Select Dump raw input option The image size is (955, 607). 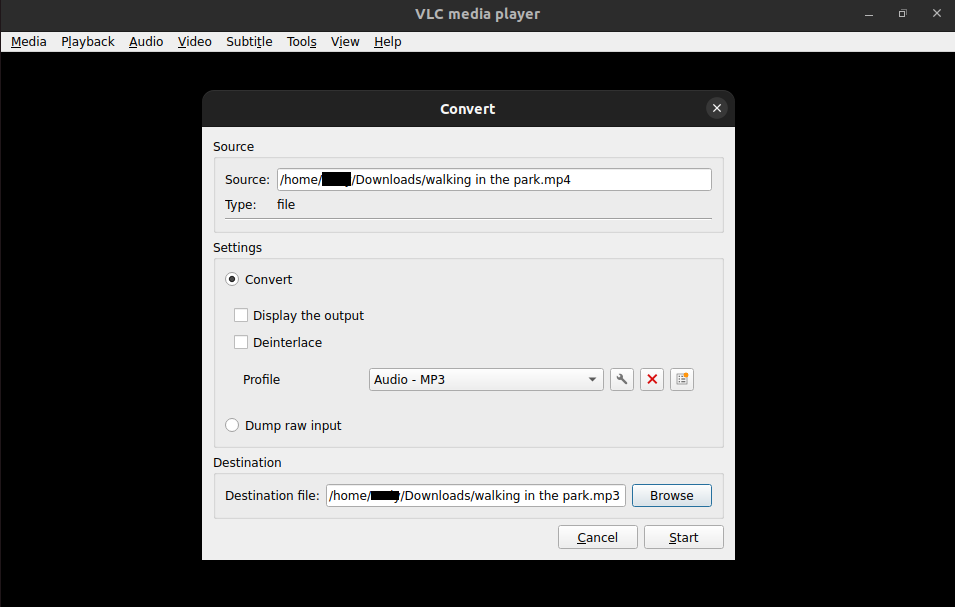pos(232,425)
